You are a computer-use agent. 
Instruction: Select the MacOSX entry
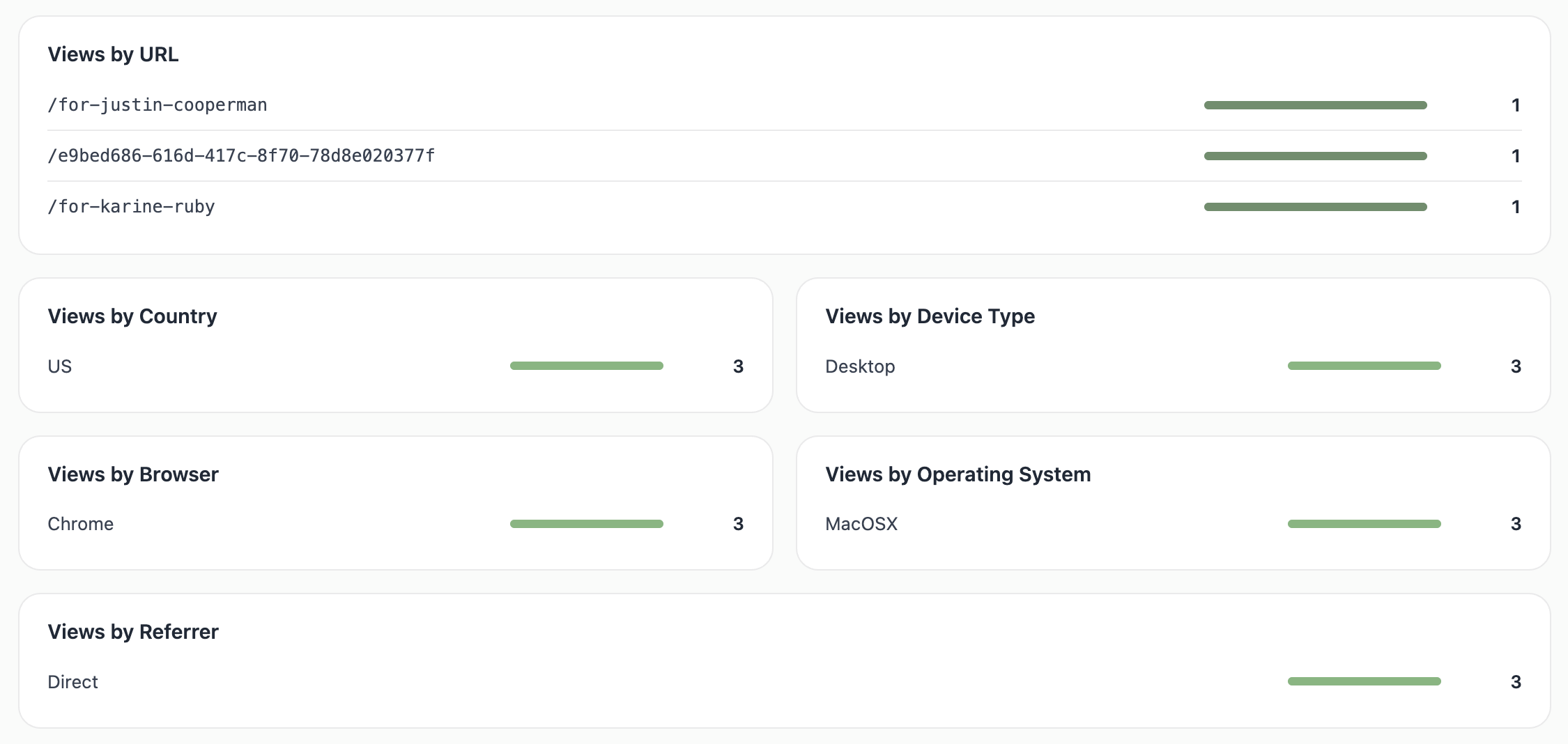pyautogui.click(x=861, y=524)
